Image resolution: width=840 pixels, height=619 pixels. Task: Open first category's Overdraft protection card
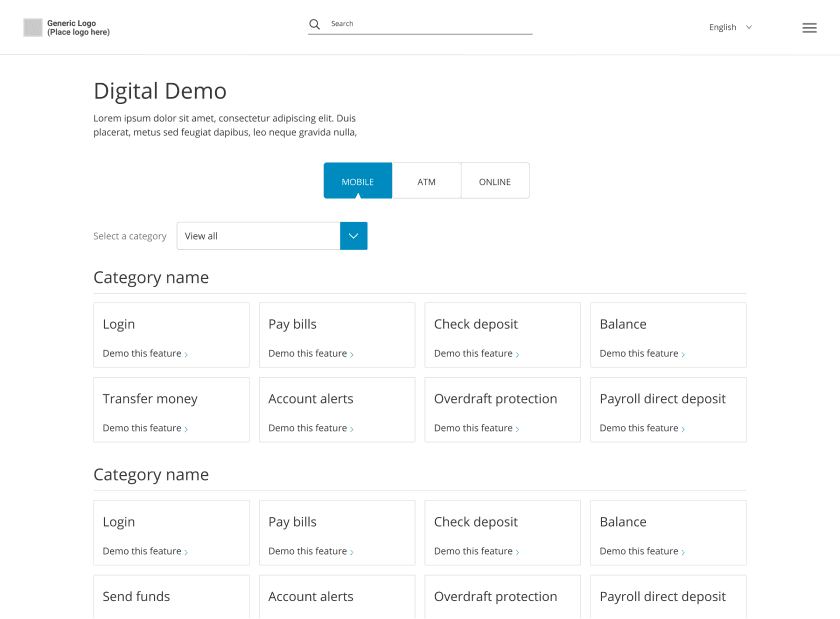pyautogui.click(x=502, y=410)
